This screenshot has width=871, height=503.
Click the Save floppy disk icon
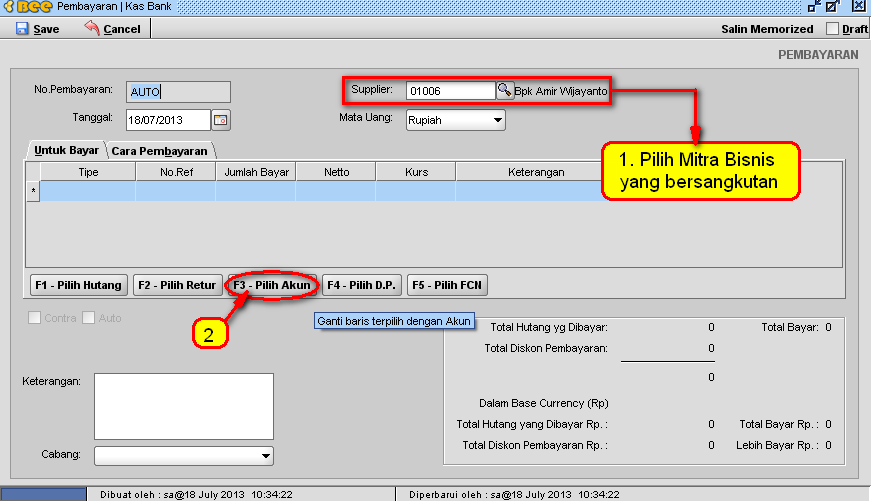[x=22, y=28]
